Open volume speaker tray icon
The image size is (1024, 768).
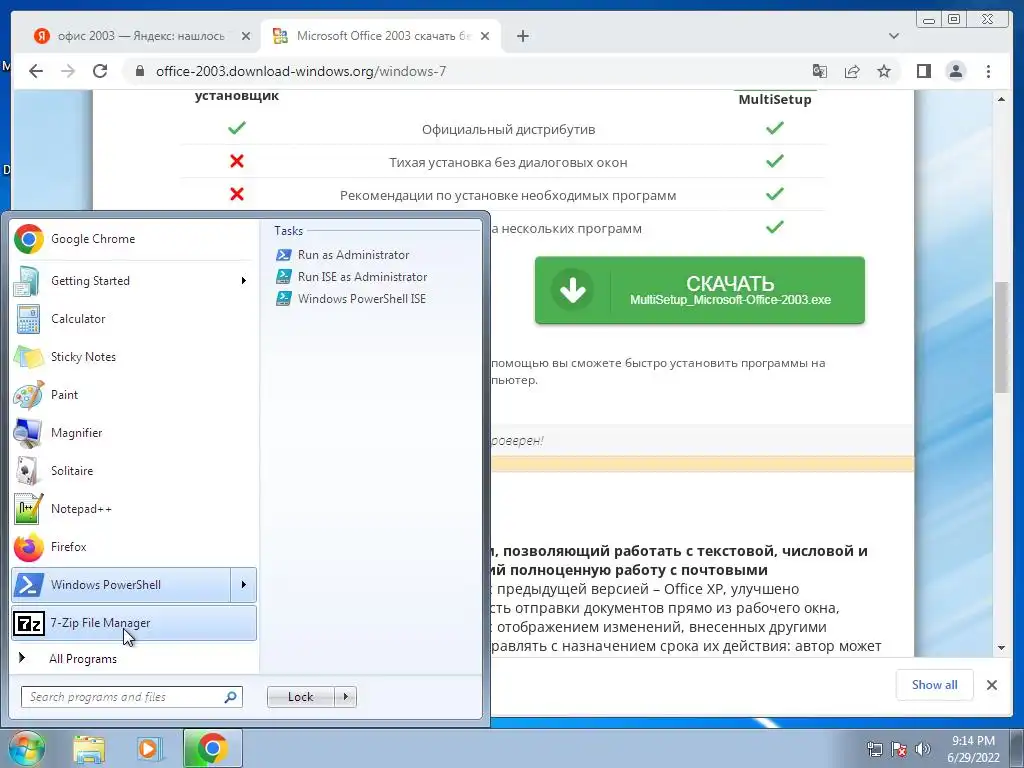click(x=923, y=750)
